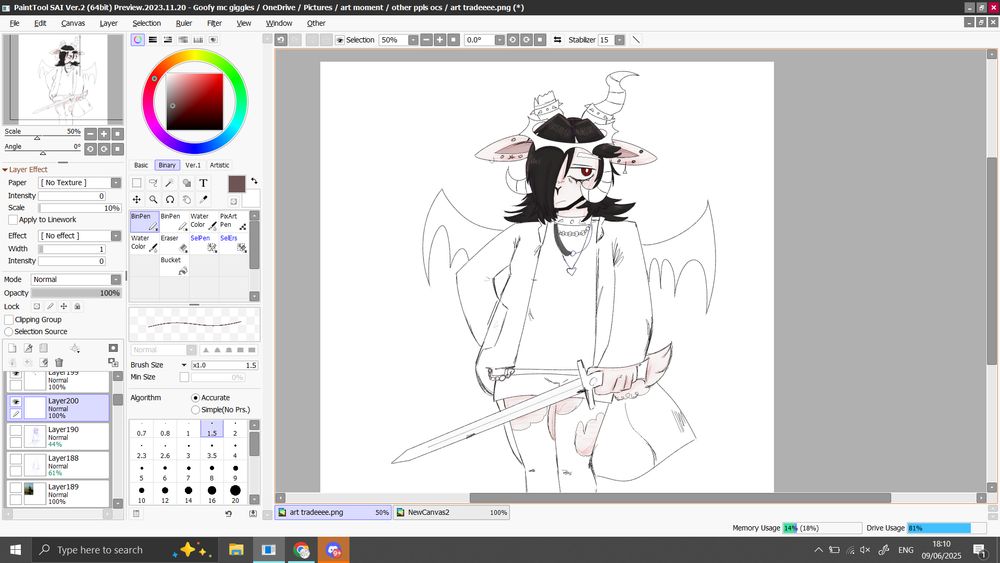Toggle the Min Size checkbox
The height and width of the screenshot is (563, 1000).
(184, 377)
